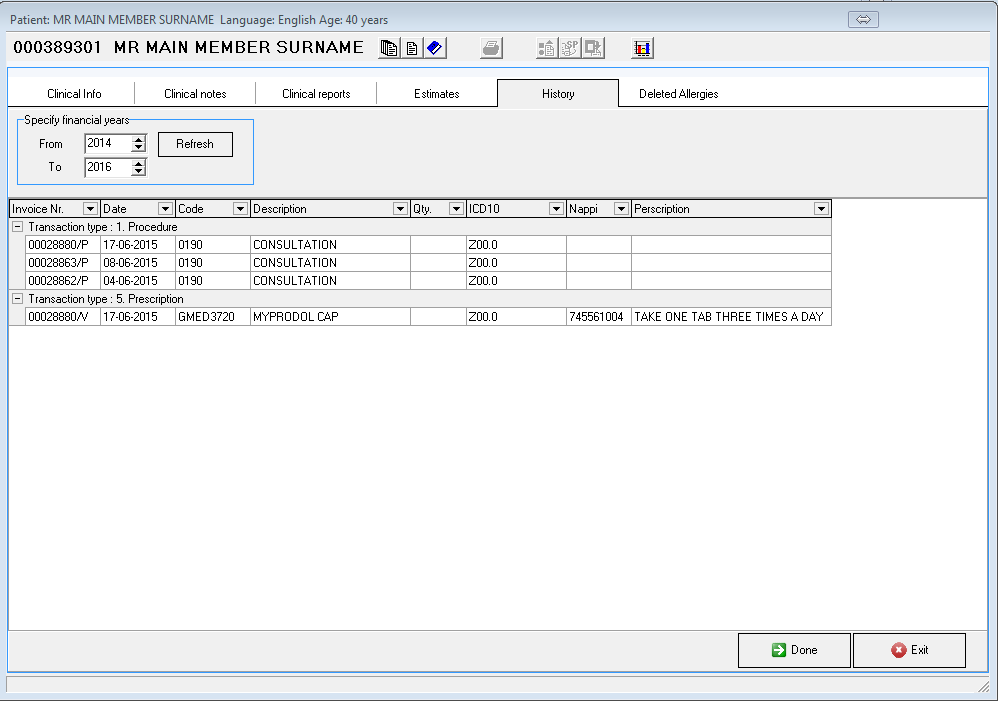Image resolution: width=998 pixels, height=701 pixels.
Task: Click the stacked multiple-pages documents icon
Action: point(389,48)
